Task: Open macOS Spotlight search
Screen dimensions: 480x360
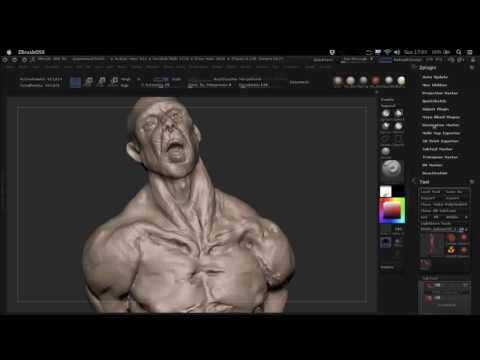Action: pos(459,52)
